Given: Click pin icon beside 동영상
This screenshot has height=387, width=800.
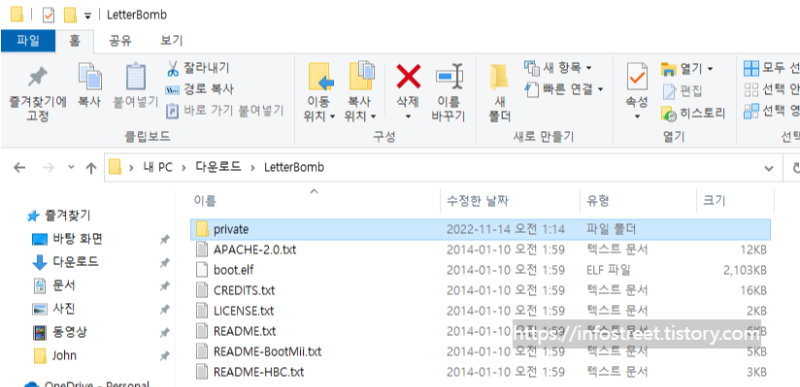Looking at the screenshot, I should coord(164,333).
